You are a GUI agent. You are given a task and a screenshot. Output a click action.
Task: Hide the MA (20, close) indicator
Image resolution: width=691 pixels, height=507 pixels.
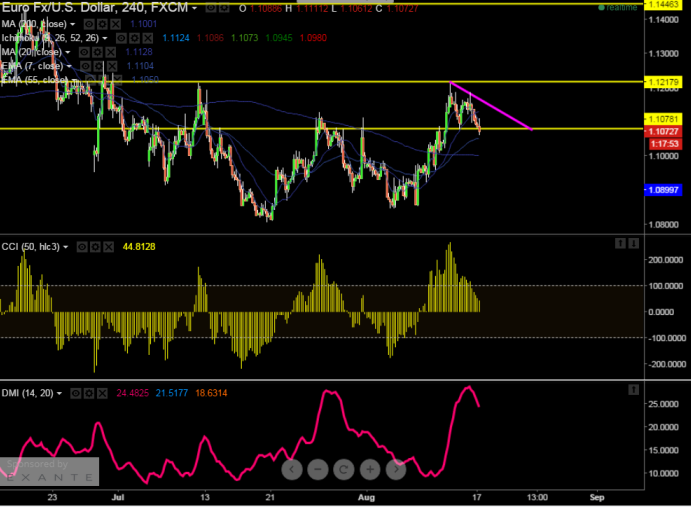84,52
